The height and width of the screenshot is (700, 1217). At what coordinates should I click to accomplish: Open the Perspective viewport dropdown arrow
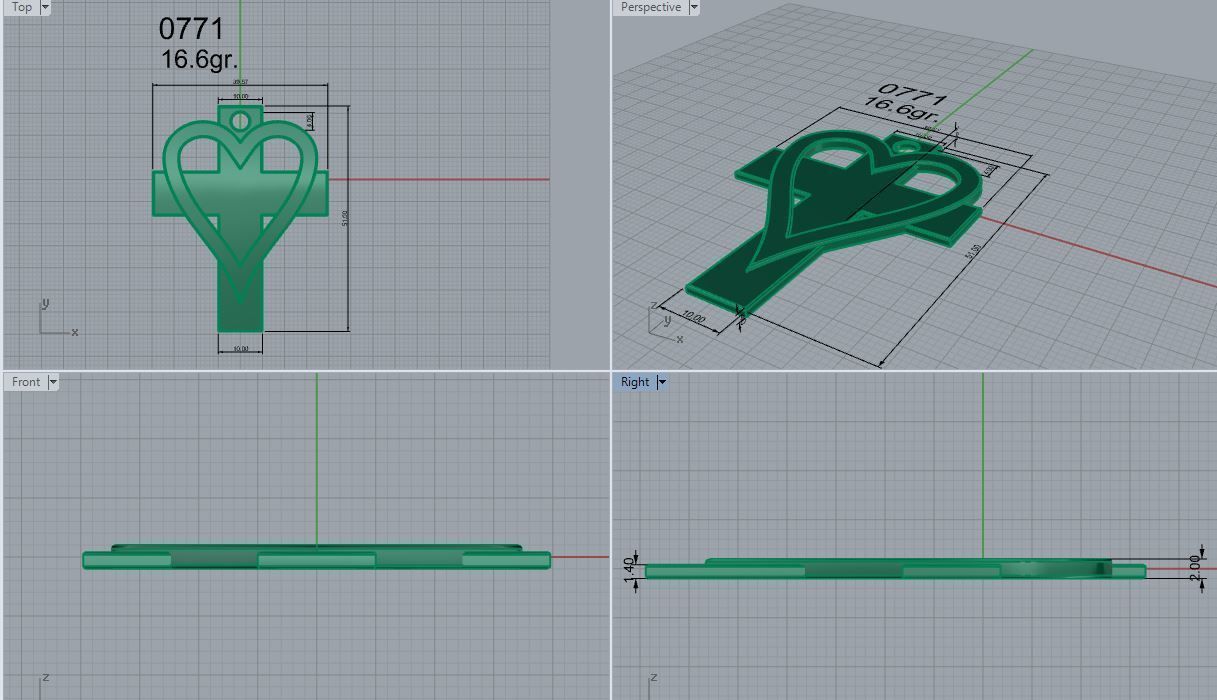tap(694, 7)
